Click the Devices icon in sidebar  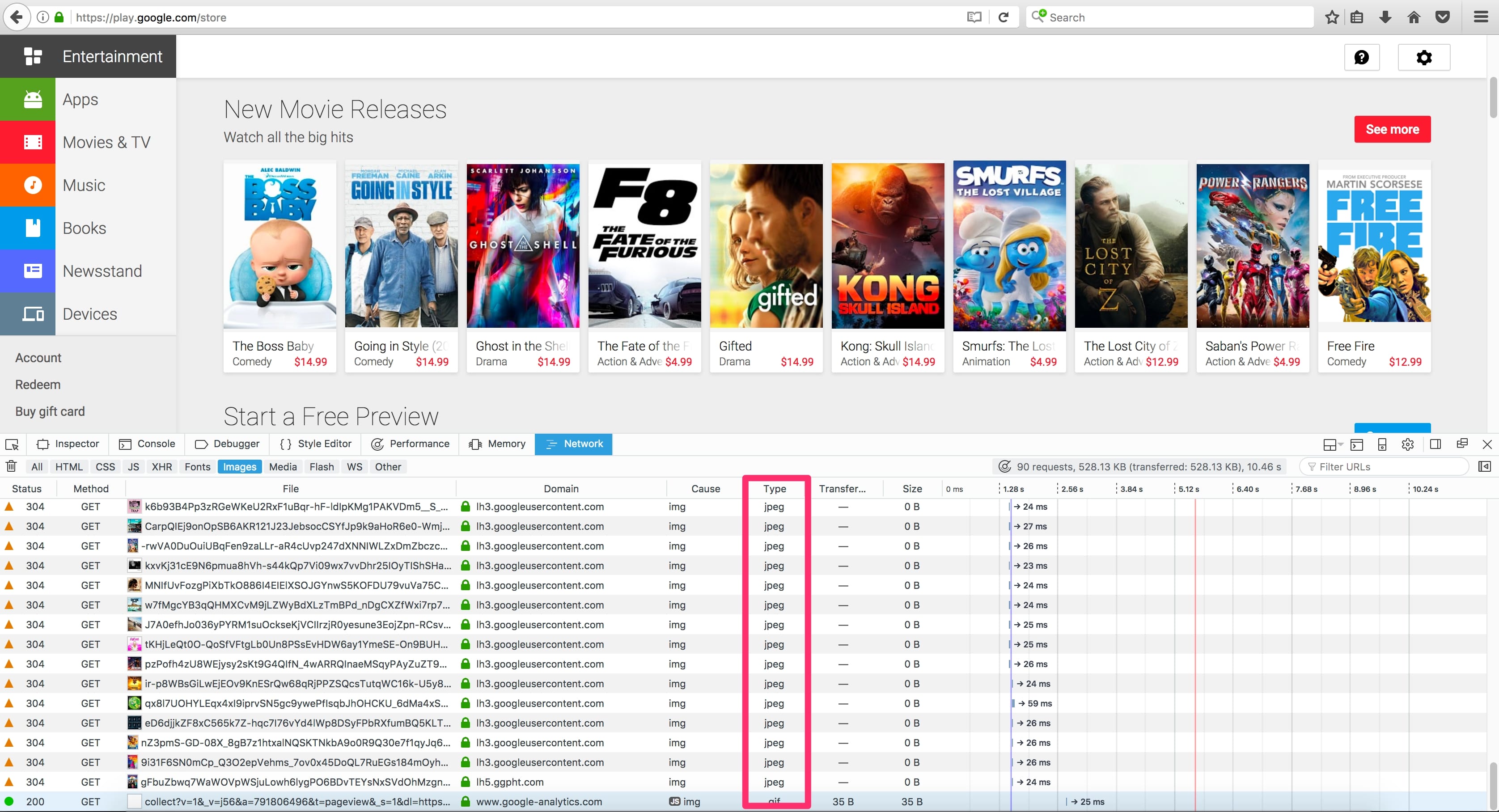click(x=33, y=314)
